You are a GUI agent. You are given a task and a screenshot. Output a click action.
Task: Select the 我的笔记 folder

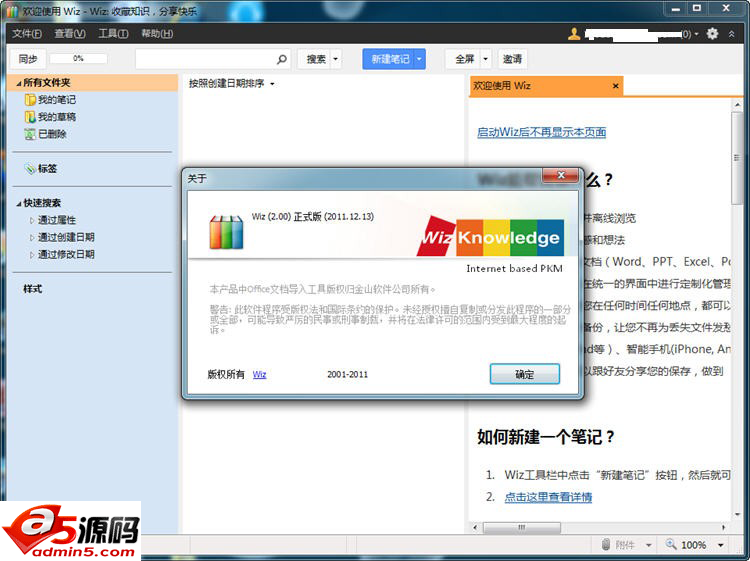(x=56, y=99)
